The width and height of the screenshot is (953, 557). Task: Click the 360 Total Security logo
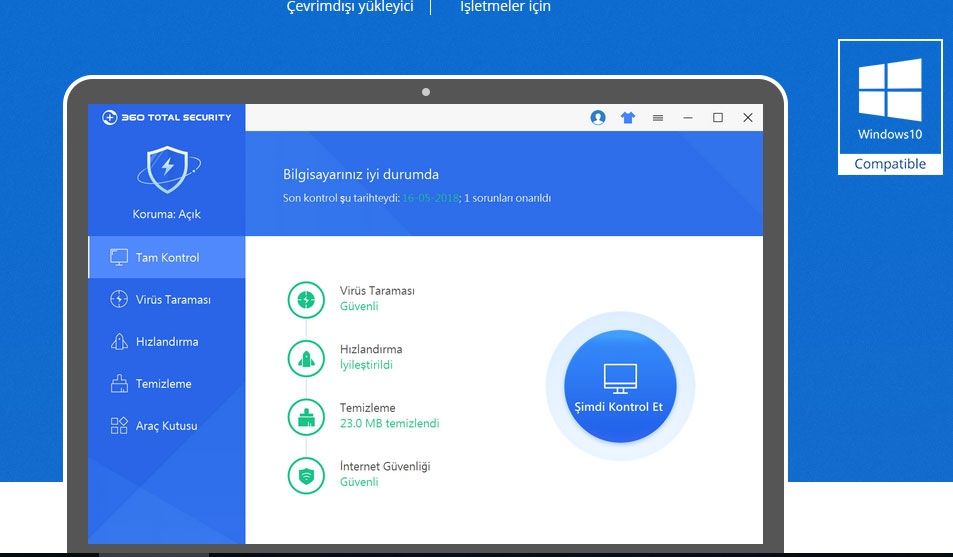click(167, 117)
